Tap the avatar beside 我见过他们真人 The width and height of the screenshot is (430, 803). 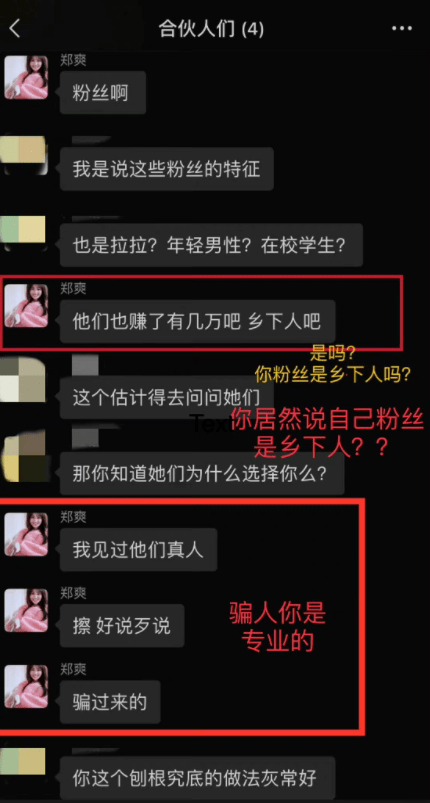(x=26, y=534)
